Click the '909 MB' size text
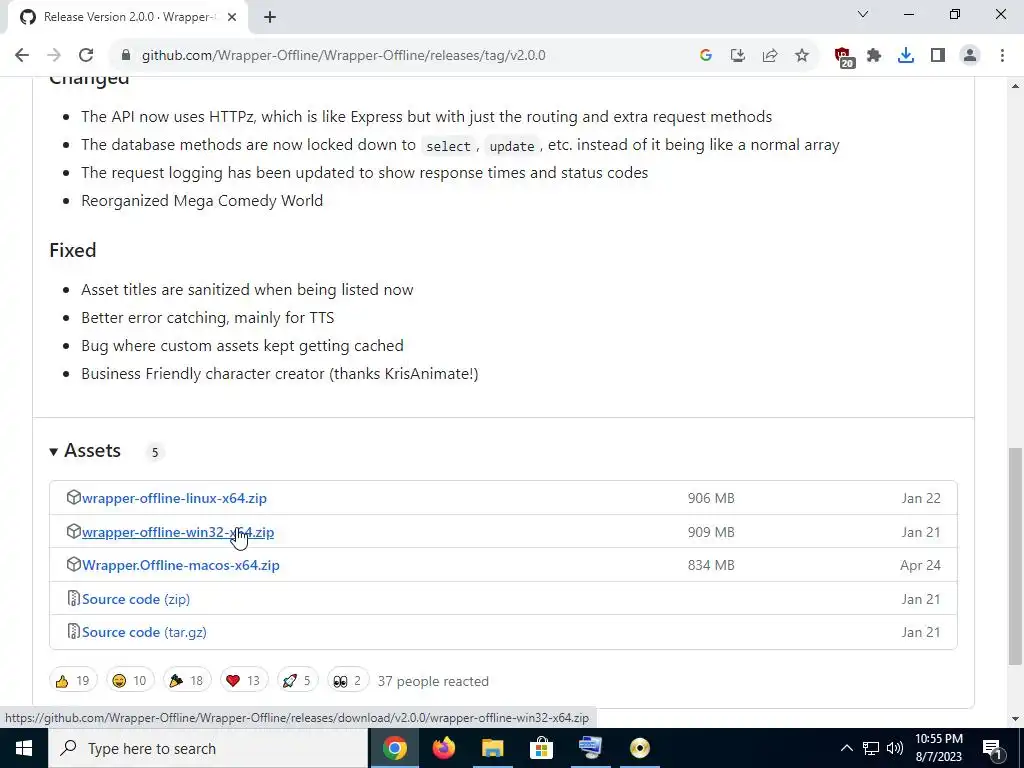 coord(711,532)
